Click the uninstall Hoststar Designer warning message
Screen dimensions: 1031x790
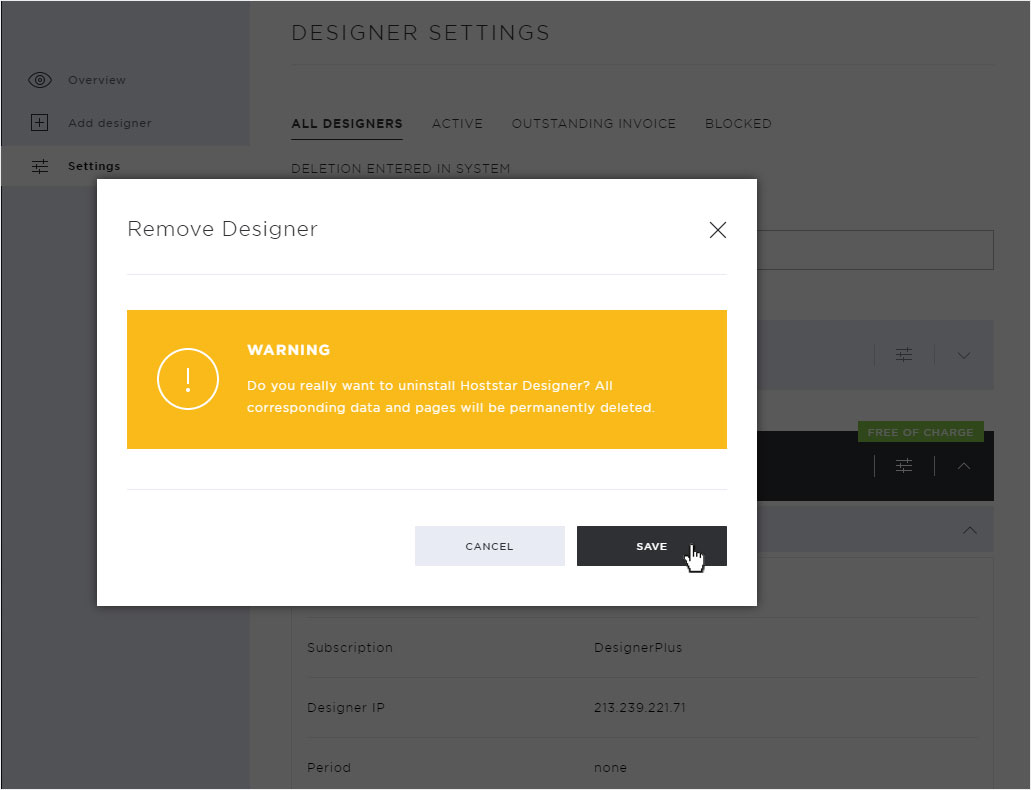coord(451,397)
